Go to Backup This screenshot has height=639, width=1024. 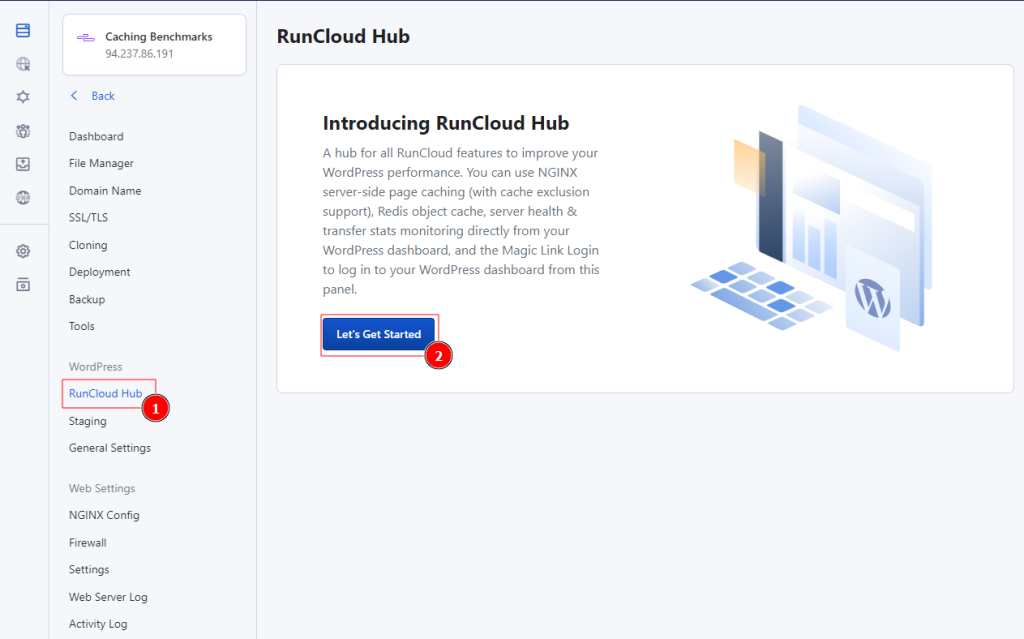[x=87, y=299]
